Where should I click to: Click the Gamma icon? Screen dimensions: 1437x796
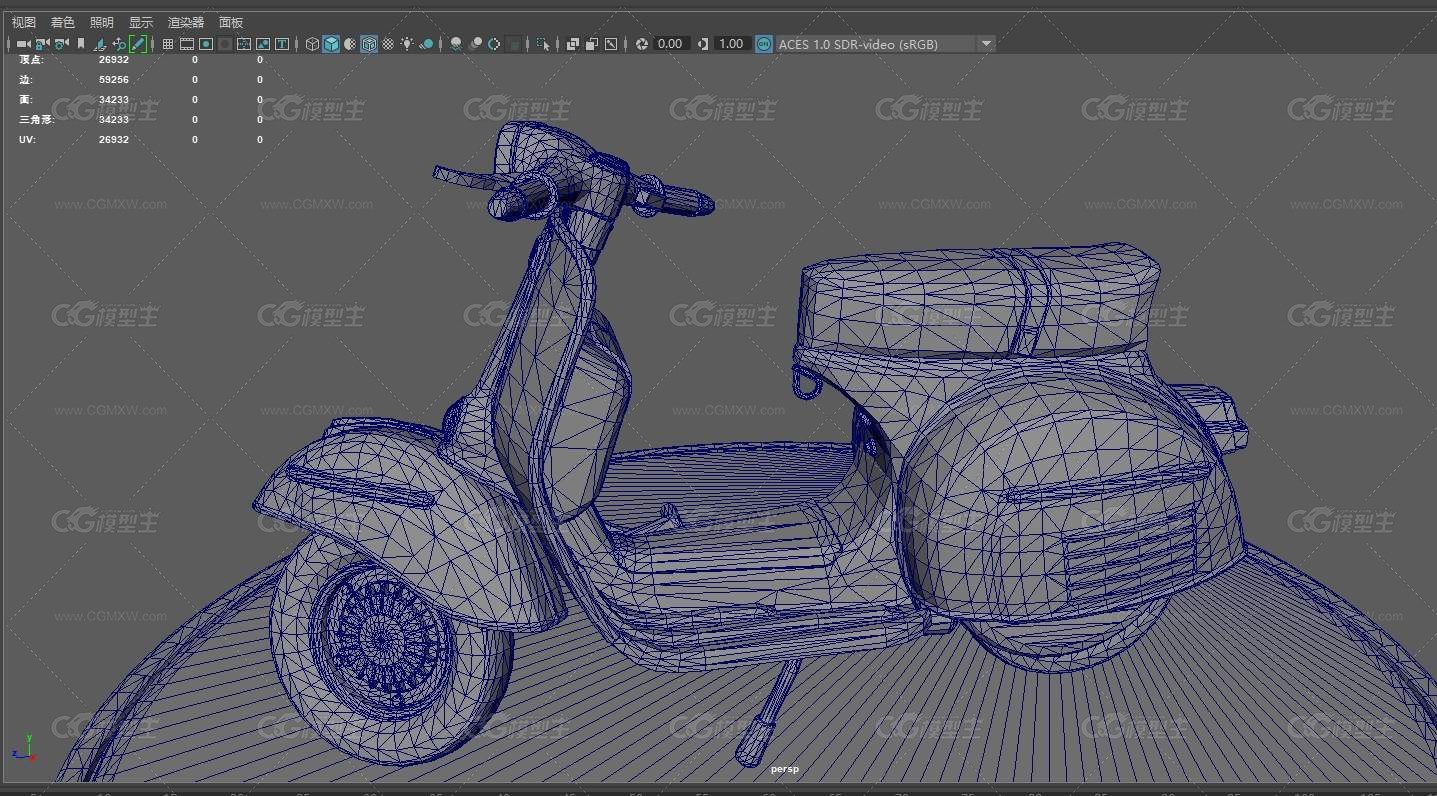pyautogui.click(x=703, y=44)
